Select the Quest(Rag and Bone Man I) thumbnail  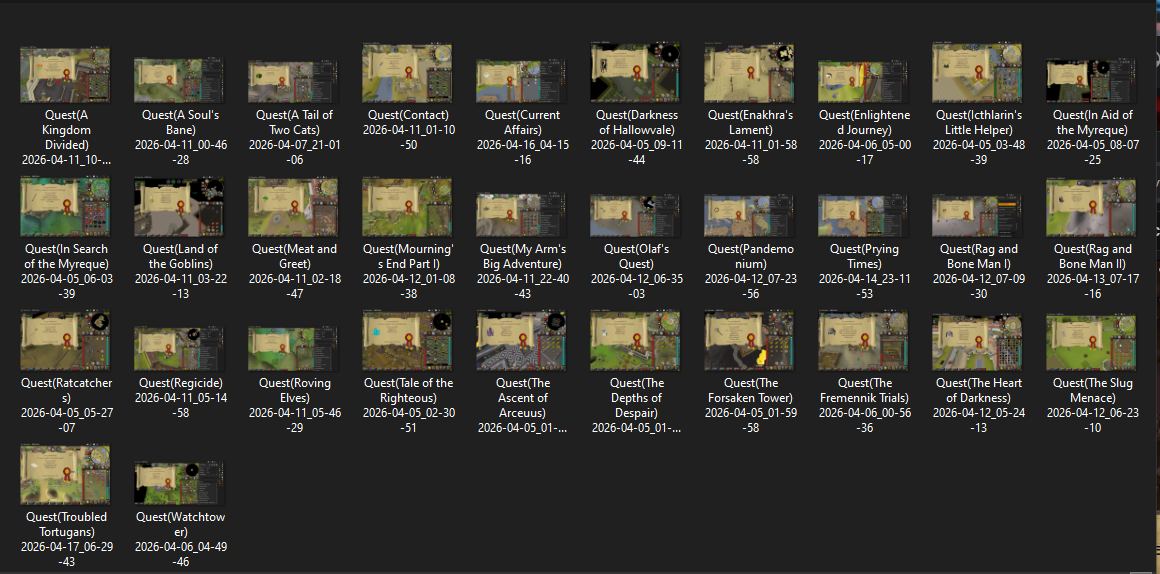click(x=977, y=215)
